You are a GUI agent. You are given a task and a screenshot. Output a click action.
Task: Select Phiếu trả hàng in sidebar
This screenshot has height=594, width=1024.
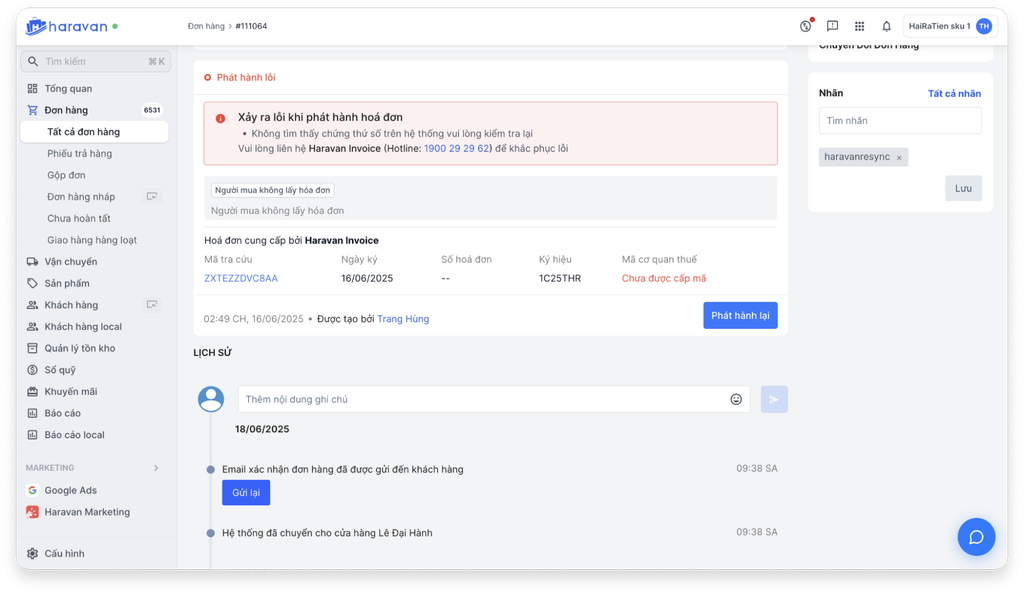80,154
